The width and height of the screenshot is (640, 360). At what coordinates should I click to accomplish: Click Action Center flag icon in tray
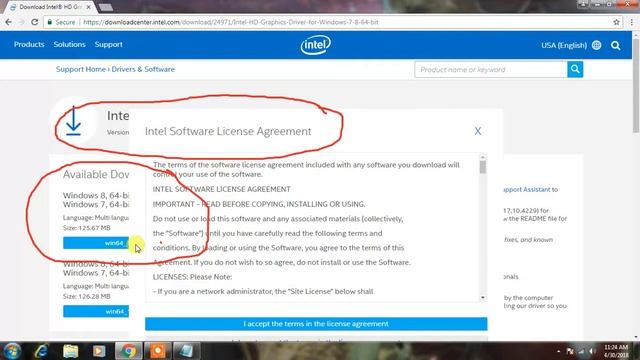point(570,351)
